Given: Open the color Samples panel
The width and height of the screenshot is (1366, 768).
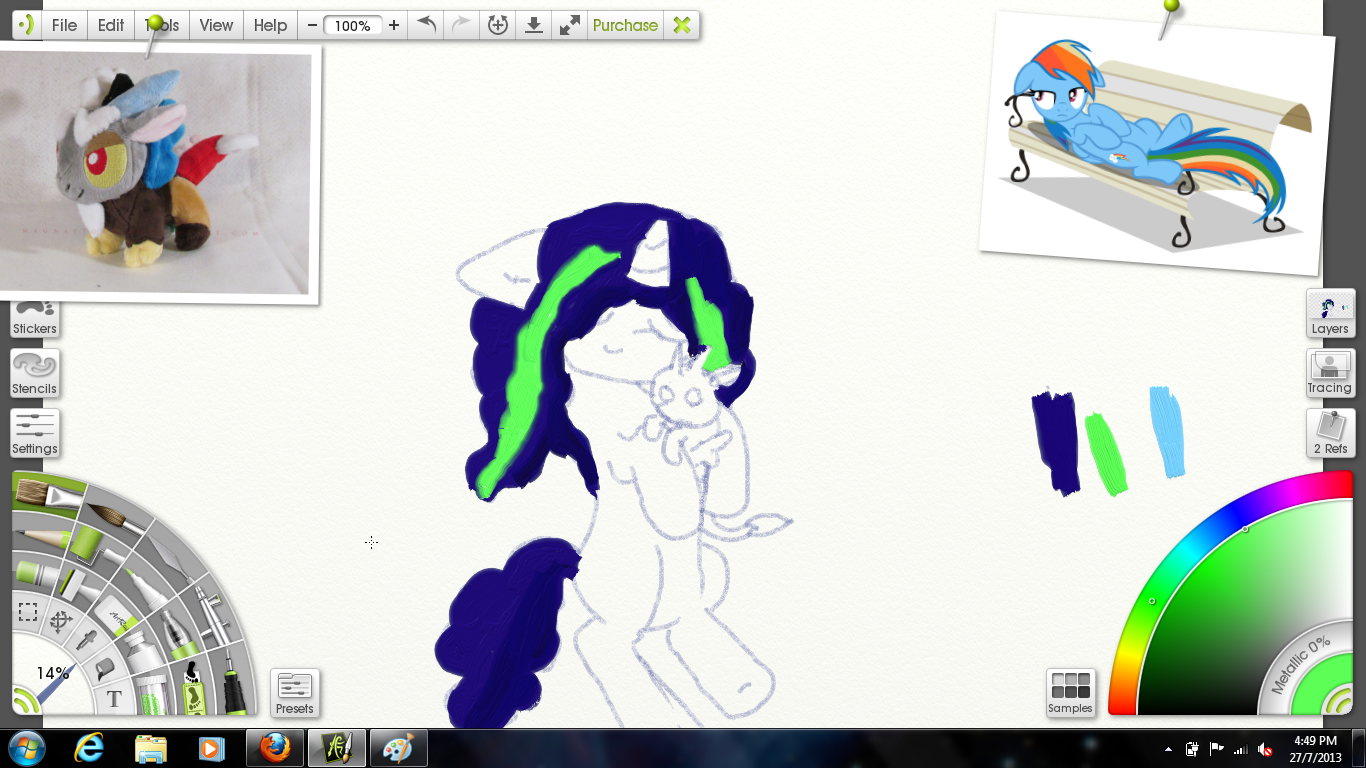Looking at the screenshot, I should pyautogui.click(x=1070, y=693).
